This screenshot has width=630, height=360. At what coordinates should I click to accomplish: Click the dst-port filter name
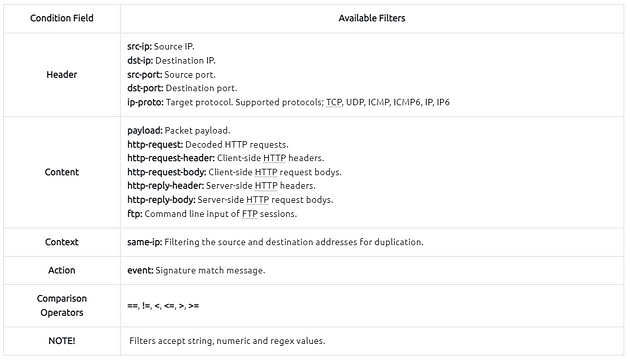point(145,88)
